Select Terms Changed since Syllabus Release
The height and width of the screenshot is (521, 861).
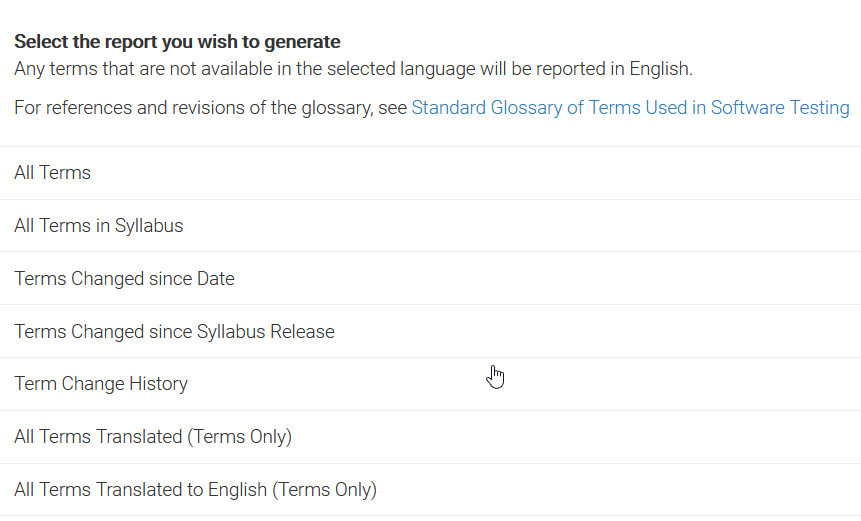pyautogui.click(x=430, y=331)
